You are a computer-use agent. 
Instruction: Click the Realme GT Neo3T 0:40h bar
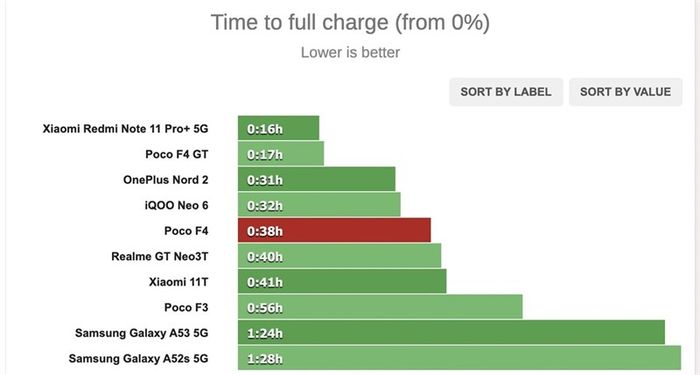pos(339,256)
